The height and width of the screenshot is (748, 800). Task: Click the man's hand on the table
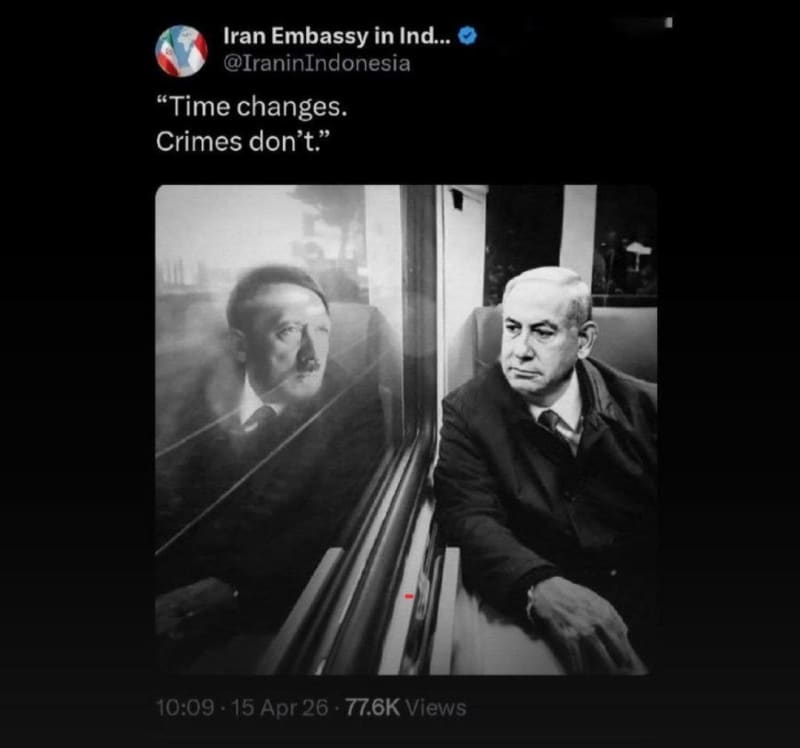579,619
